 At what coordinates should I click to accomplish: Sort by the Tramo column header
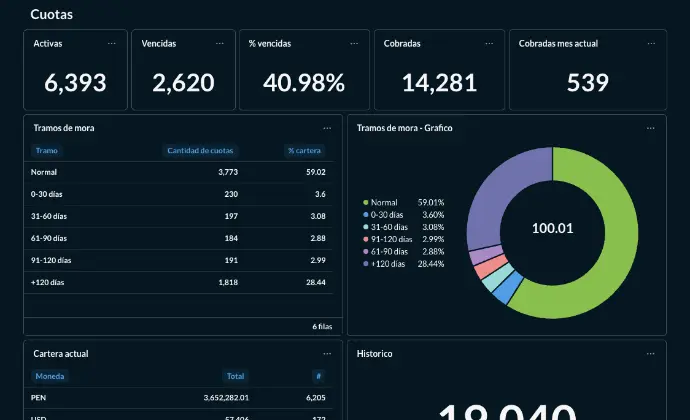click(47, 151)
